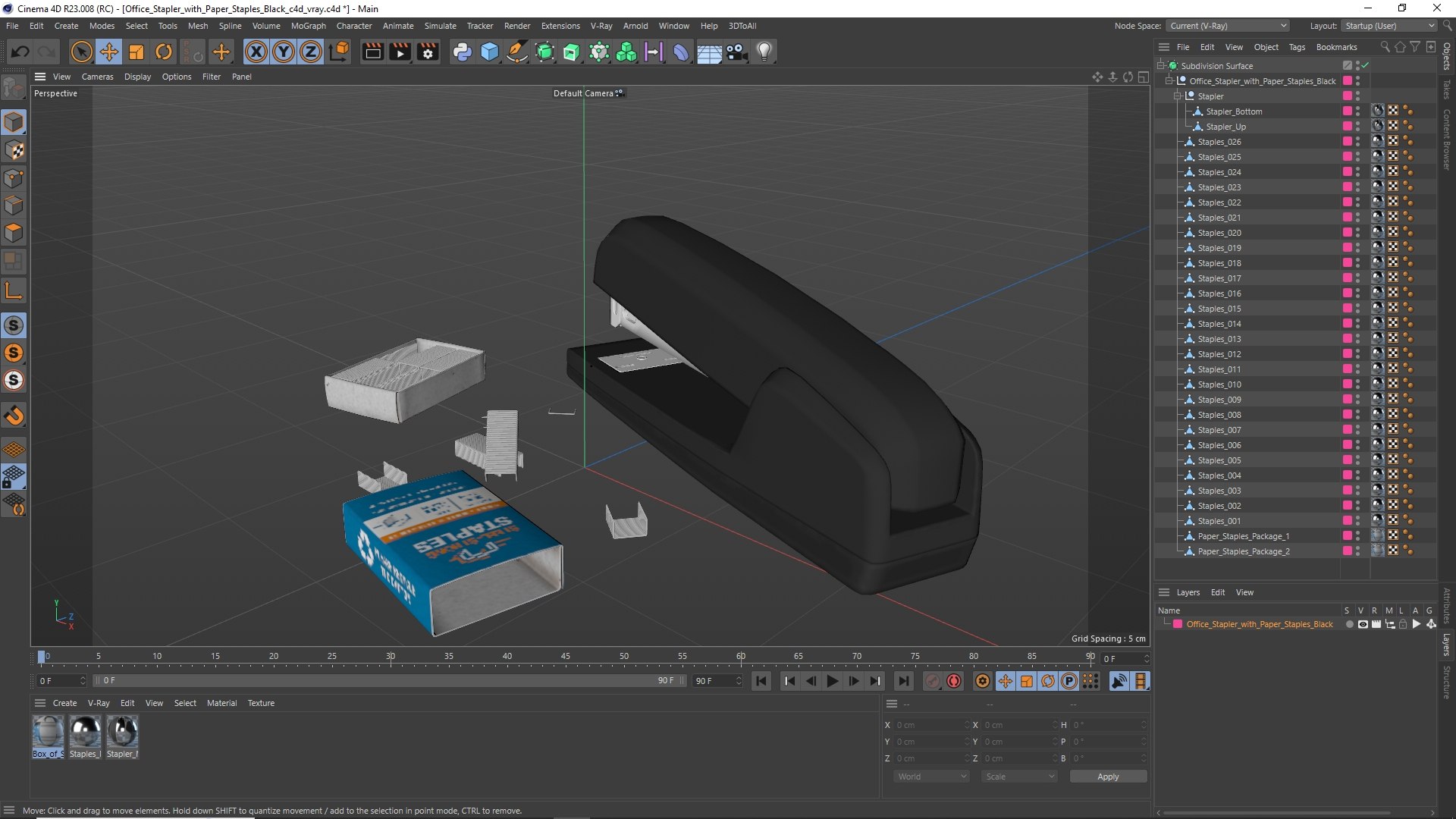1456x819 pixels.
Task: Click the Python script icon
Action: click(462, 52)
